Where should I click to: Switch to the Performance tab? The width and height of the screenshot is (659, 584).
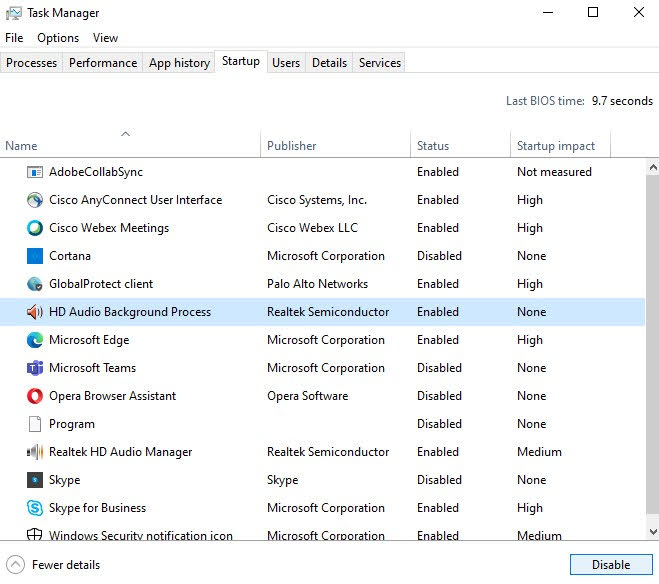click(103, 63)
